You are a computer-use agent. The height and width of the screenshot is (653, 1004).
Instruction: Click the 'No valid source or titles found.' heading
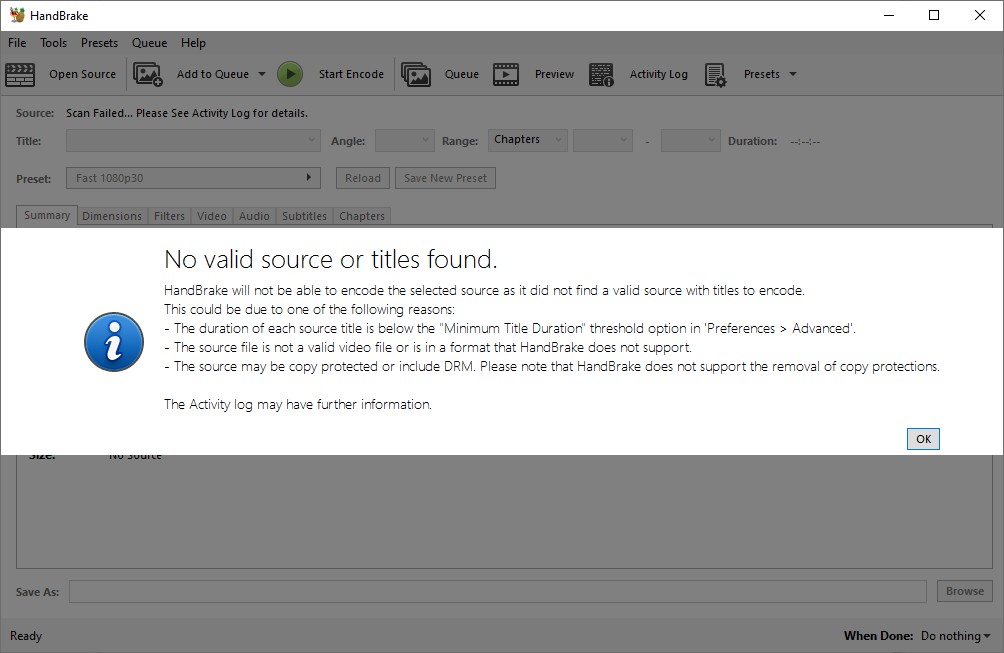pos(330,259)
